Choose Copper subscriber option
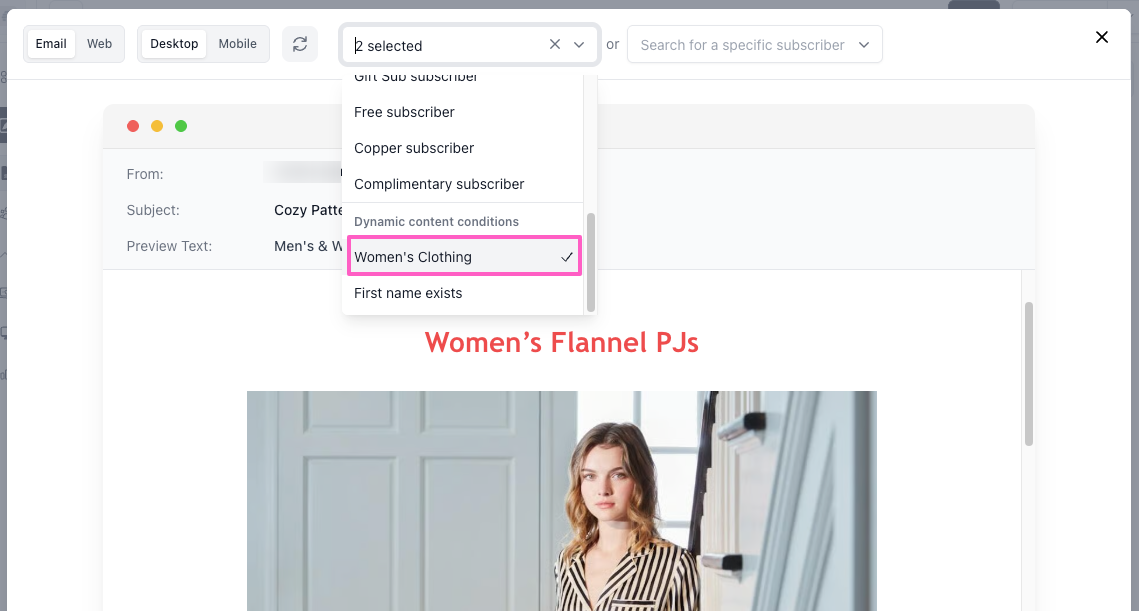Image resolution: width=1139 pixels, height=611 pixels. pos(414,148)
